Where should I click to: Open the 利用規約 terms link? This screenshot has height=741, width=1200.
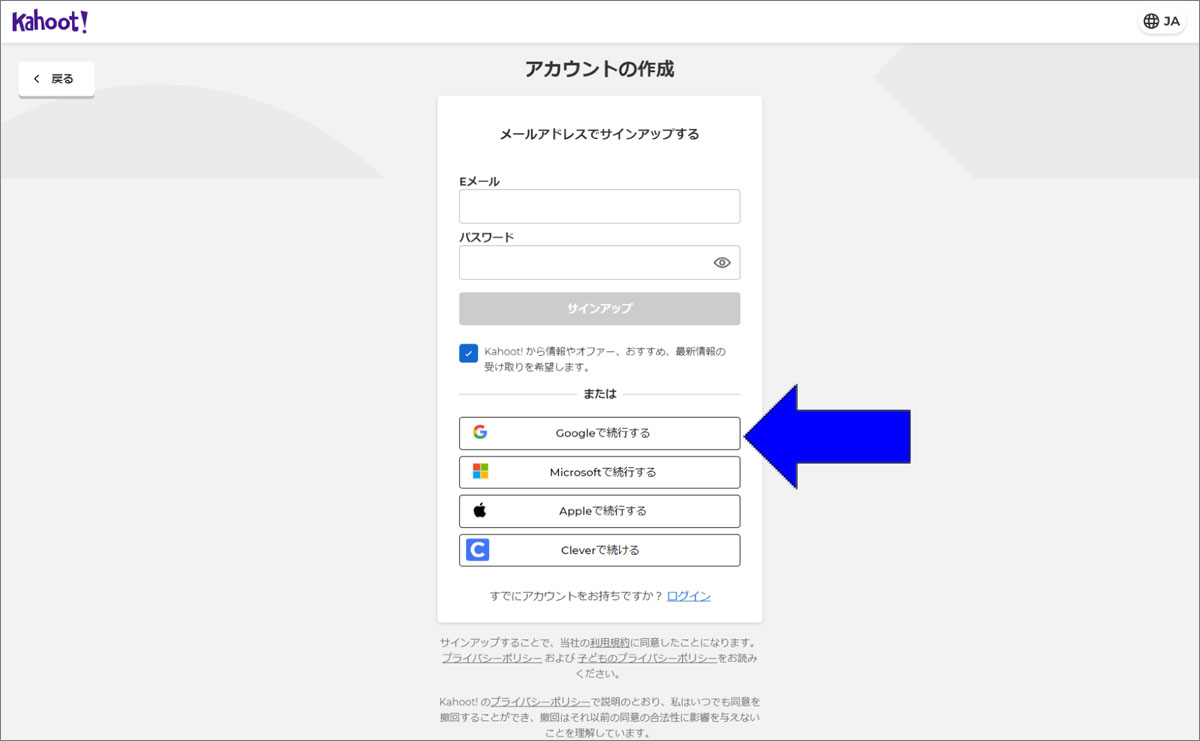(x=609, y=643)
